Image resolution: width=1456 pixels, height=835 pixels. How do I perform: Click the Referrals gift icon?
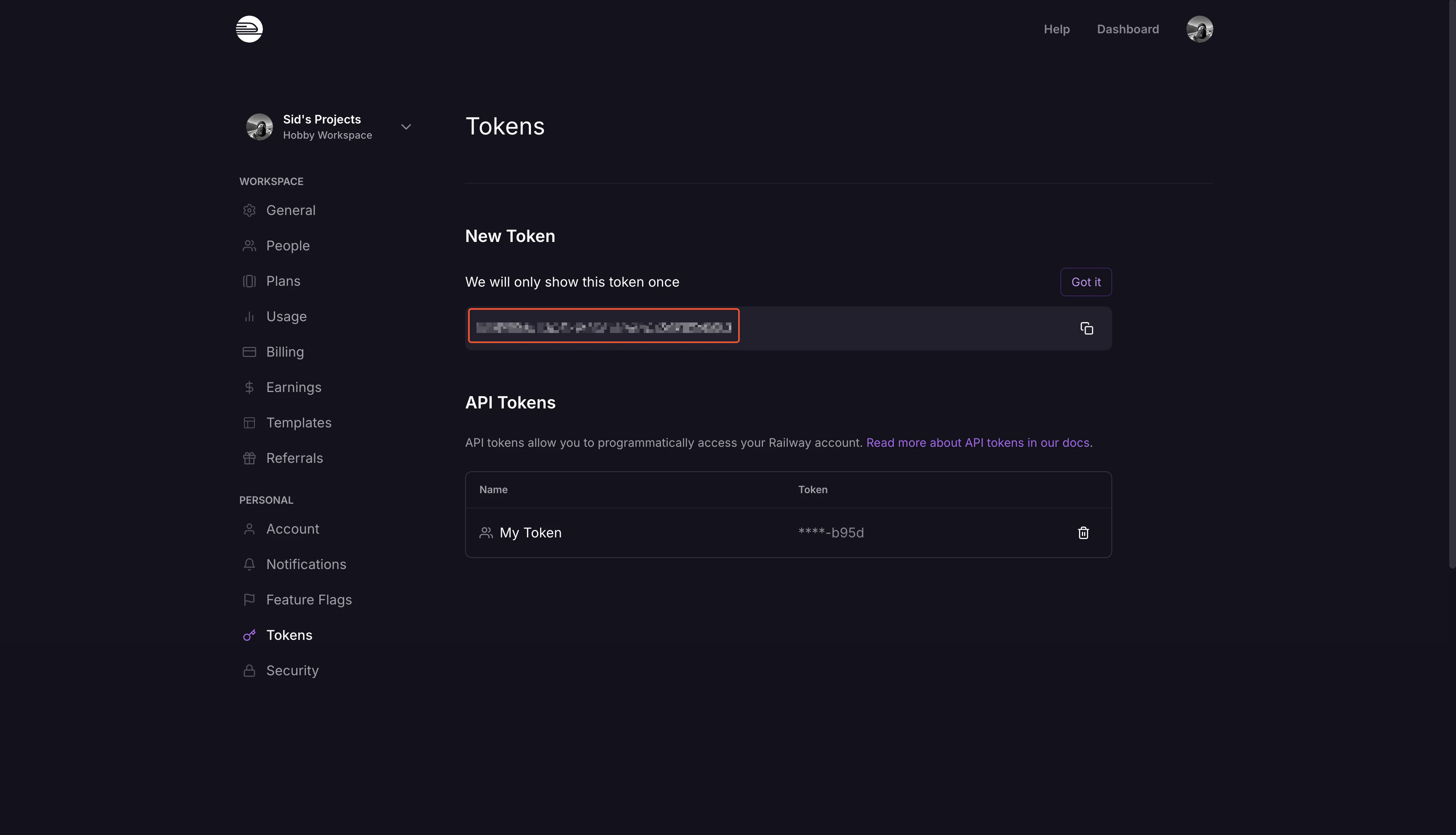pos(249,458)
